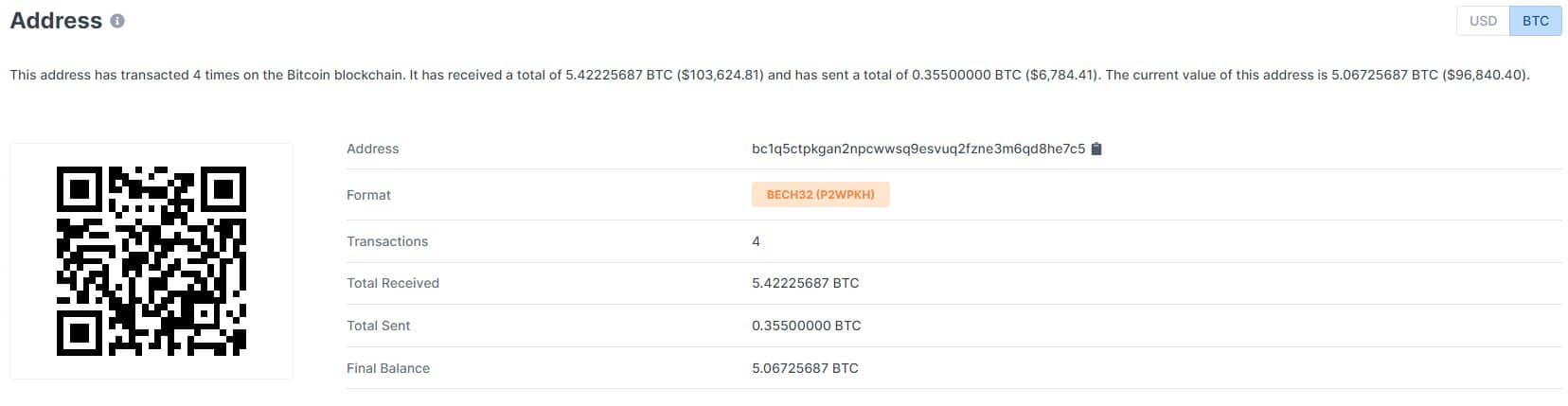Select the Total Received 5.42225687 BTC value
The width and height of the screenshot is (1568, 406).
[806, 283]
